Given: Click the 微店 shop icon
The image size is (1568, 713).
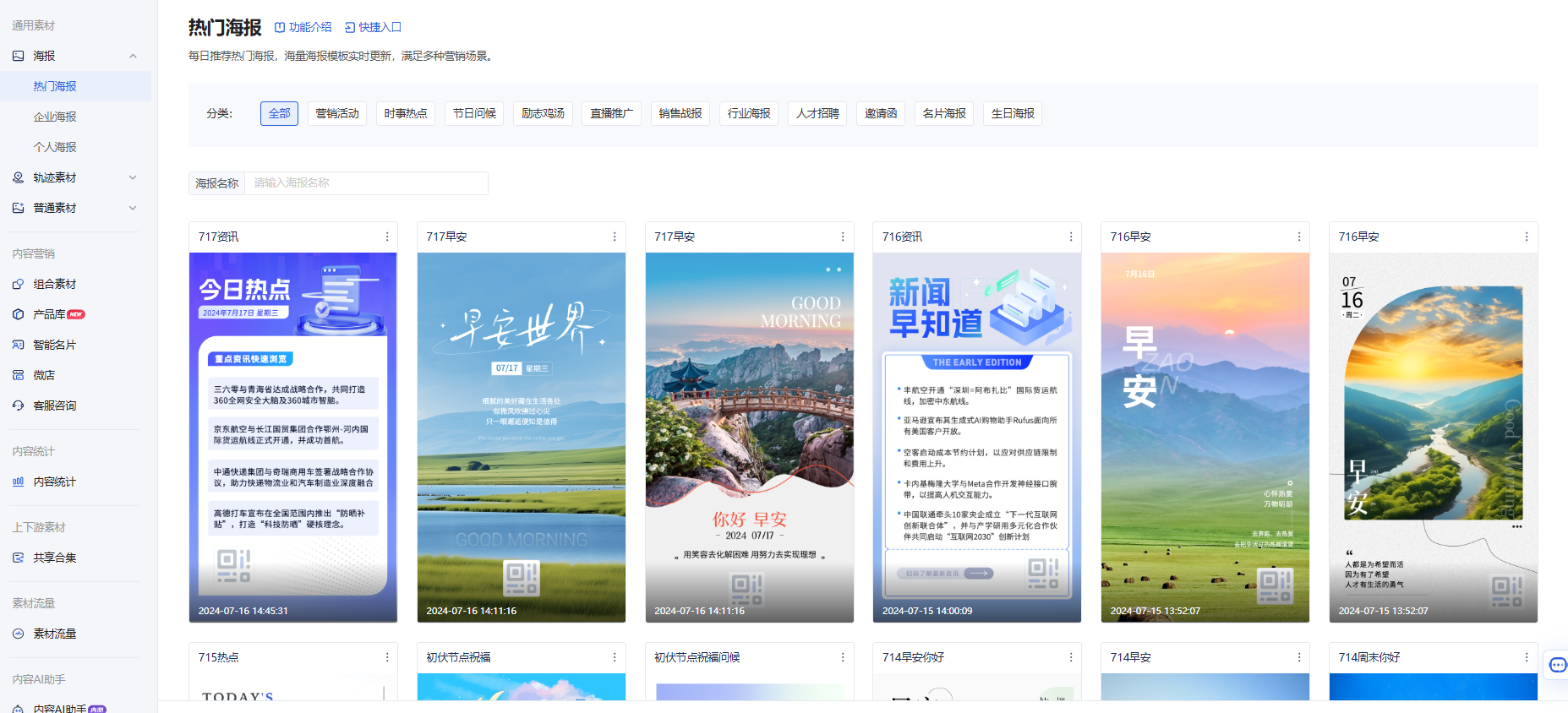Looking at the screenshot, I should pos(19,375).
